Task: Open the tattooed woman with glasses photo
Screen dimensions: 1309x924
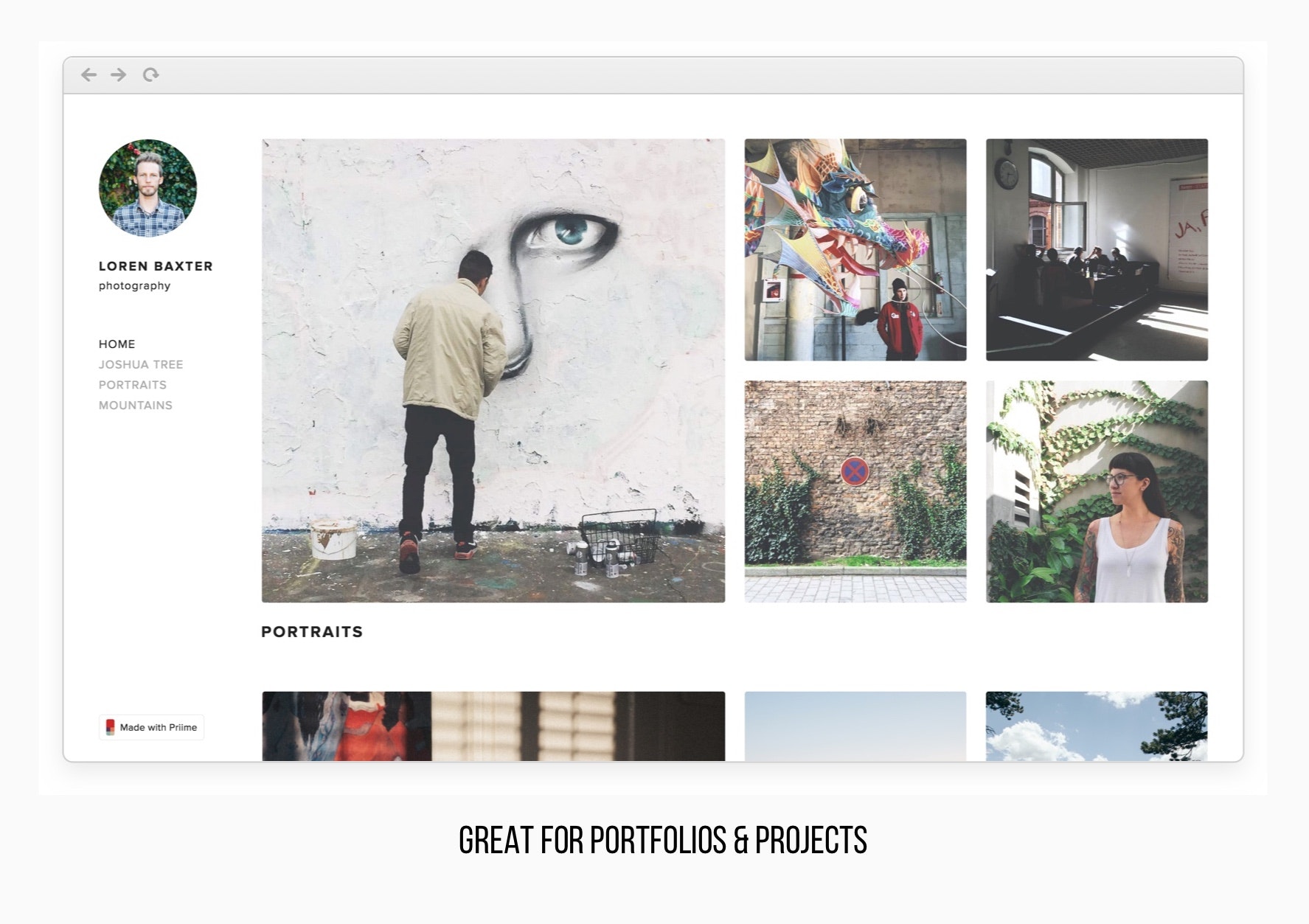Action: (x=1097, y=492)
